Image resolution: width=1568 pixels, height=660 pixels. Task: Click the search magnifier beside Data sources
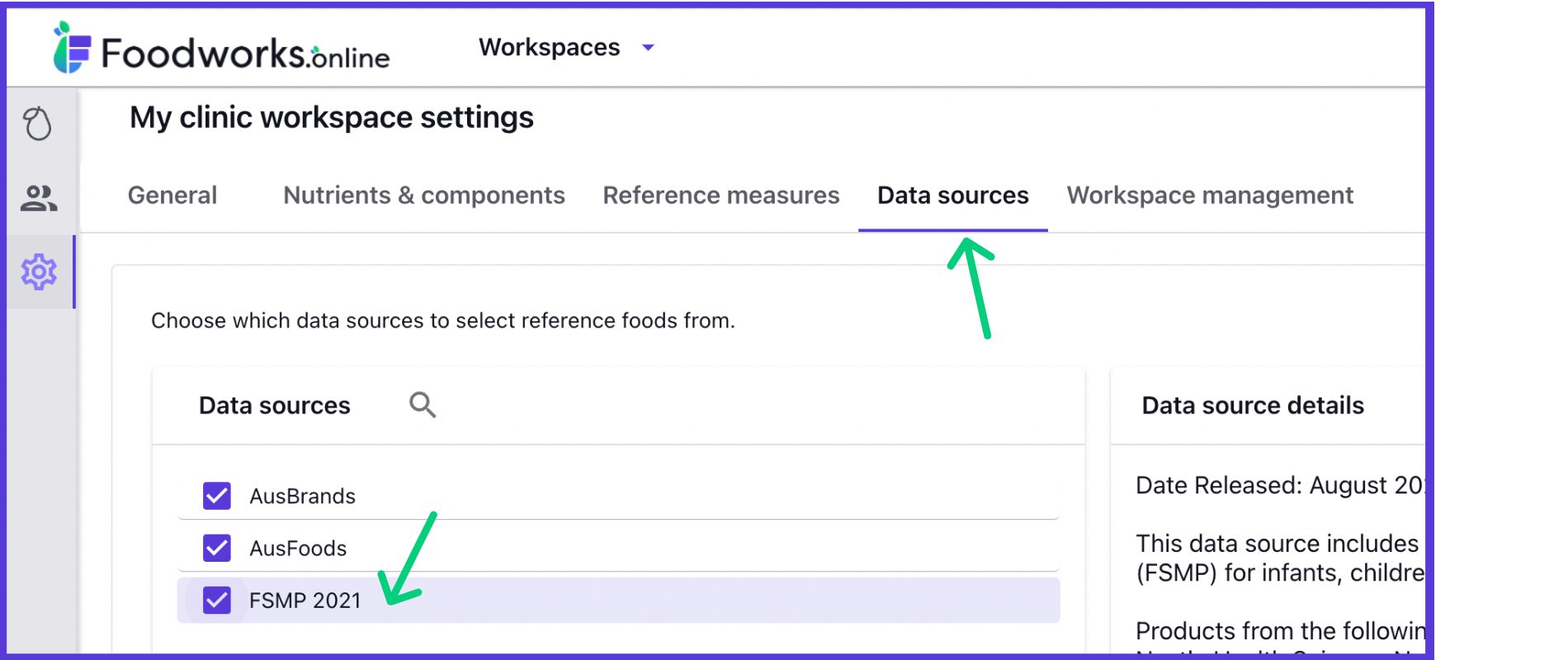[423, 405]
